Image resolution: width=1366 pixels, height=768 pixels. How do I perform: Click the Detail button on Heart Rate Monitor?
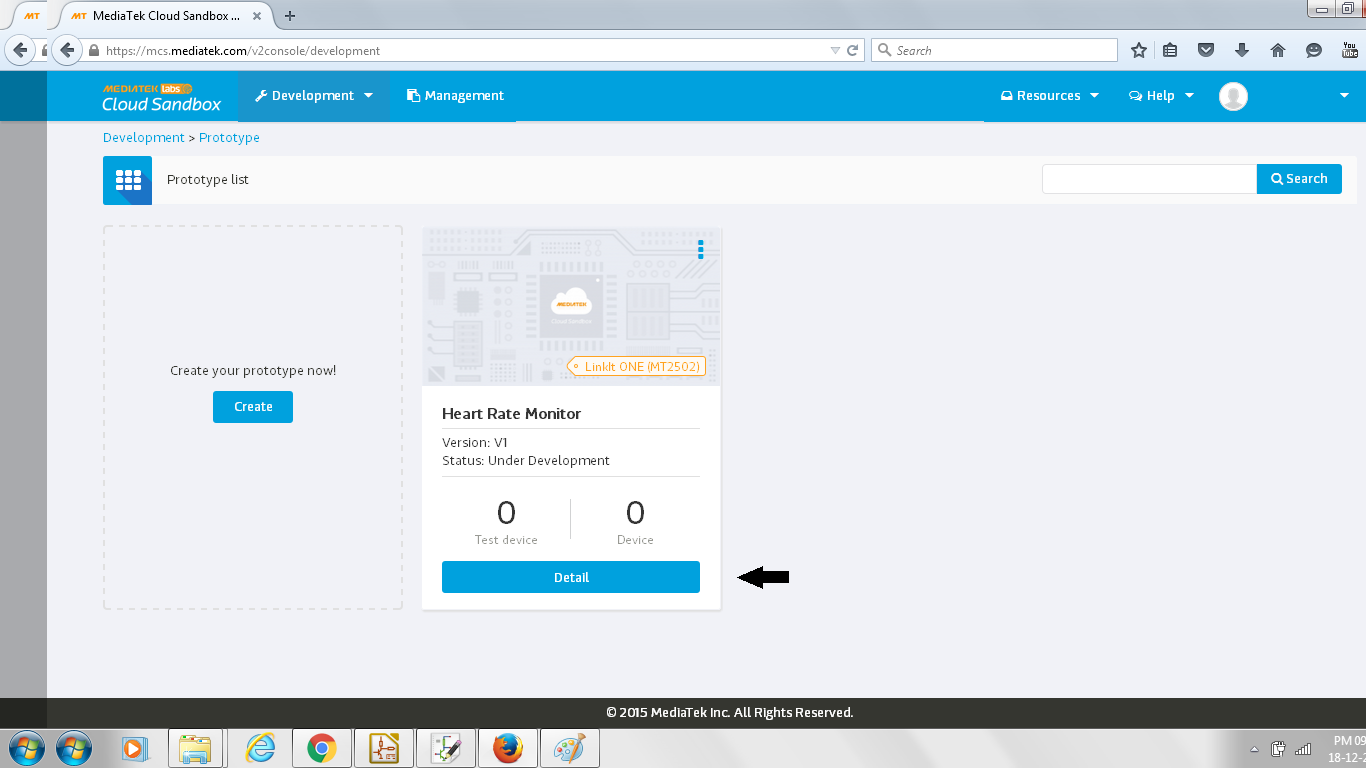point(571,577)
